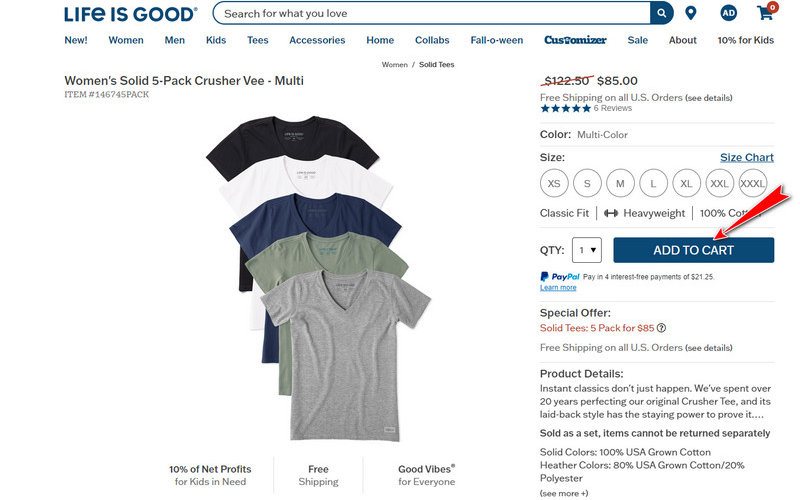Image resolution: width=800 pixels, height=500 pixels.
Task: Click the search magnifier icon
Action: point(661,14)
